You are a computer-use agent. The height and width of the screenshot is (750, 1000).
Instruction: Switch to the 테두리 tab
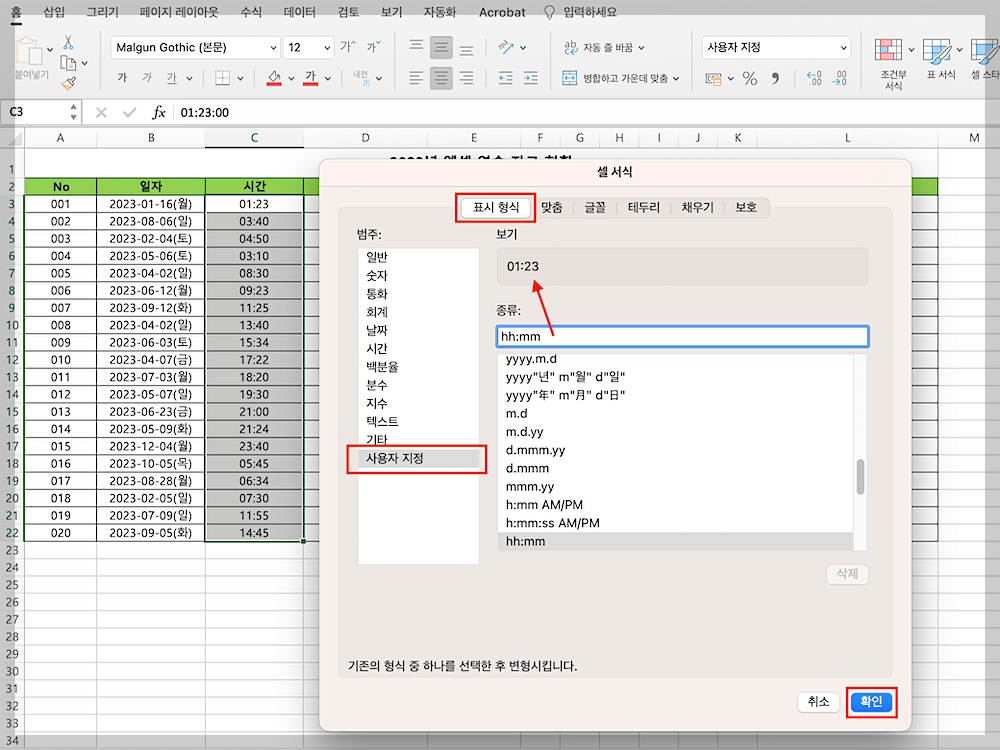pos(647,207)
